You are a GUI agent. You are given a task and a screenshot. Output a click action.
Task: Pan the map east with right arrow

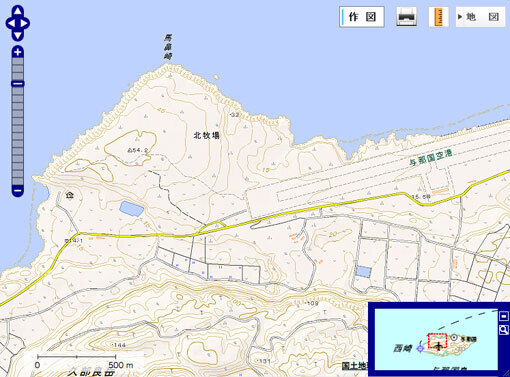25,23
